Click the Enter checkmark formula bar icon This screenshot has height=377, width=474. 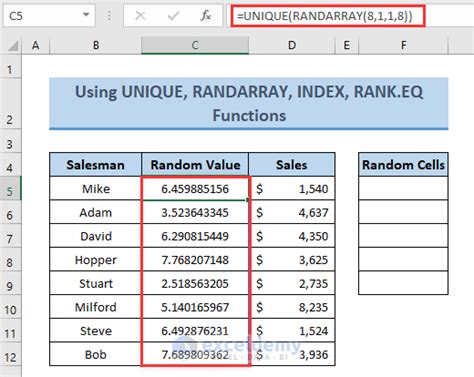(x=173, y=15)
